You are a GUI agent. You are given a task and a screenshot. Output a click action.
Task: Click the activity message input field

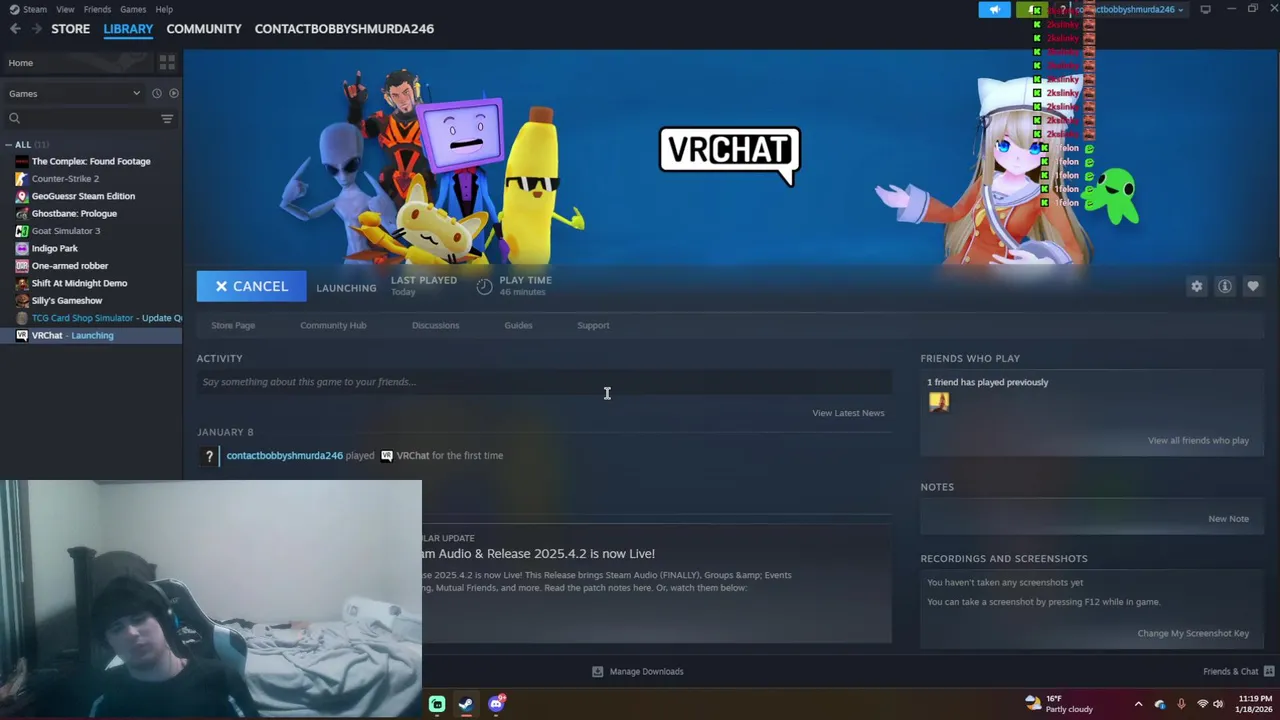(544, 382)
